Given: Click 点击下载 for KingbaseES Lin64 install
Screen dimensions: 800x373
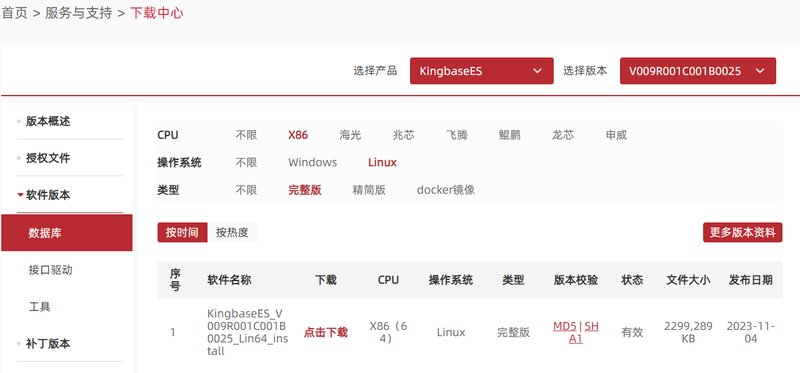Looking at the screenshot, I should 326,333.
